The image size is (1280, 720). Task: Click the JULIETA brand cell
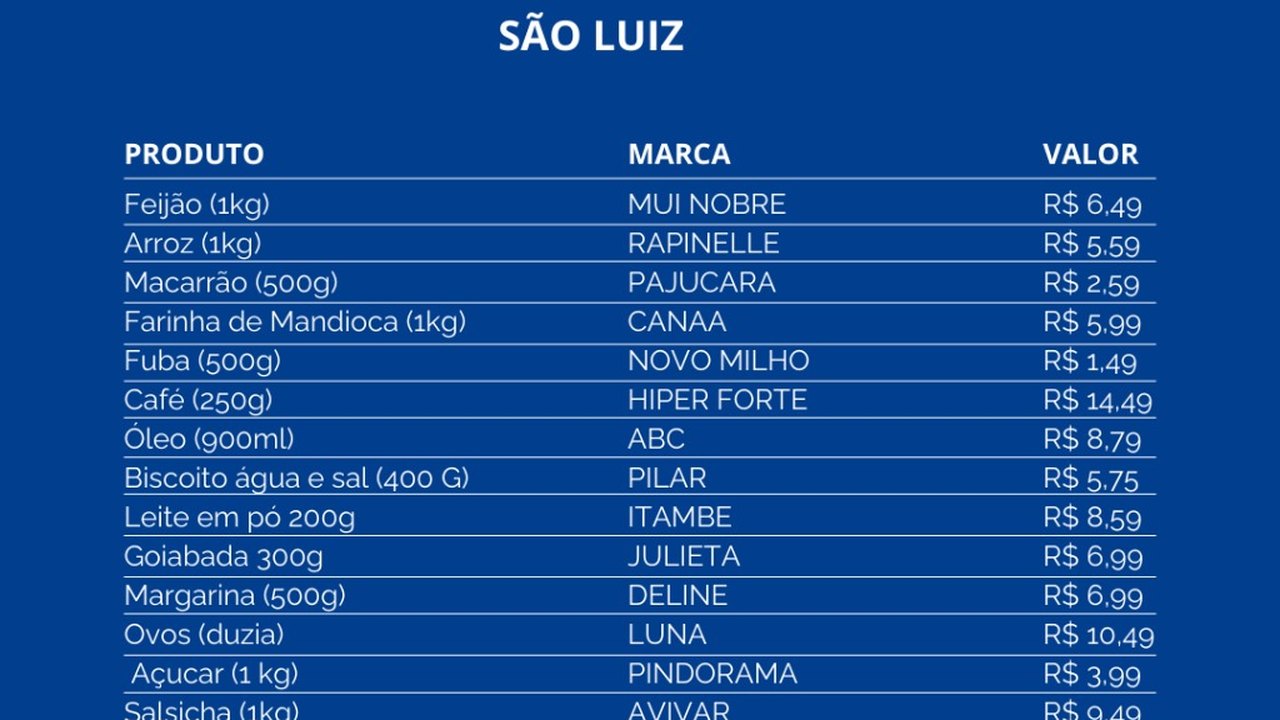point(684,557)
